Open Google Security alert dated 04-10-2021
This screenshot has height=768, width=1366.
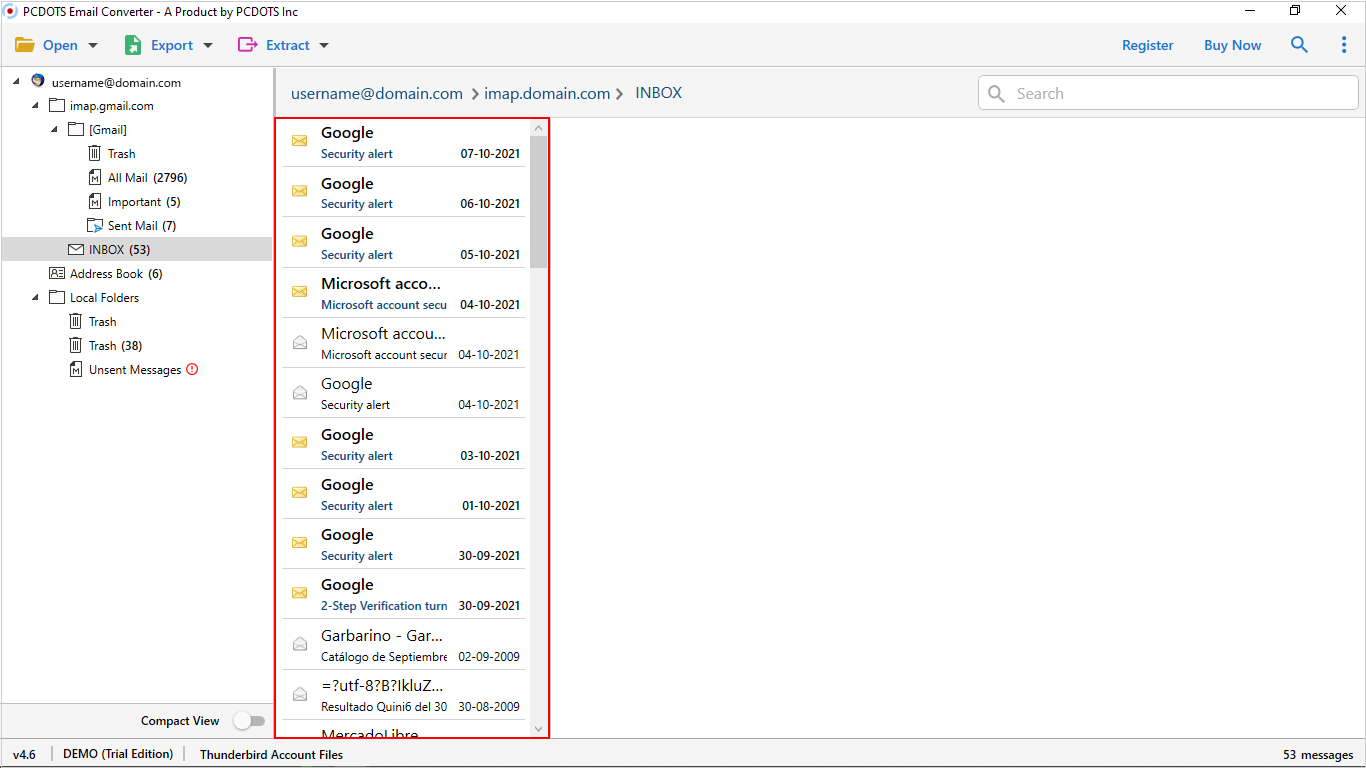click(403, 393)
